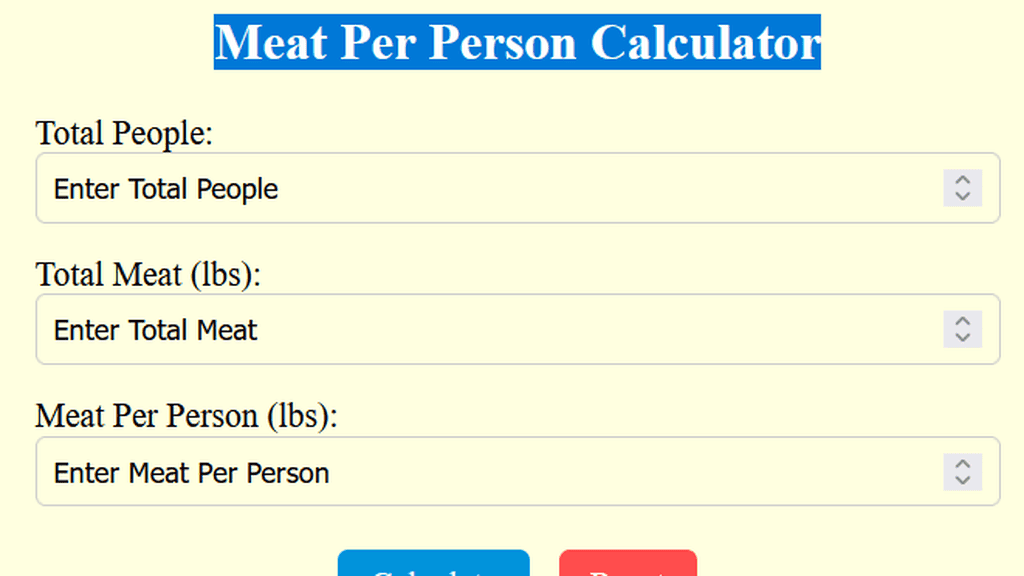Click the highlighted calculator heading text

tap(517, 42)
